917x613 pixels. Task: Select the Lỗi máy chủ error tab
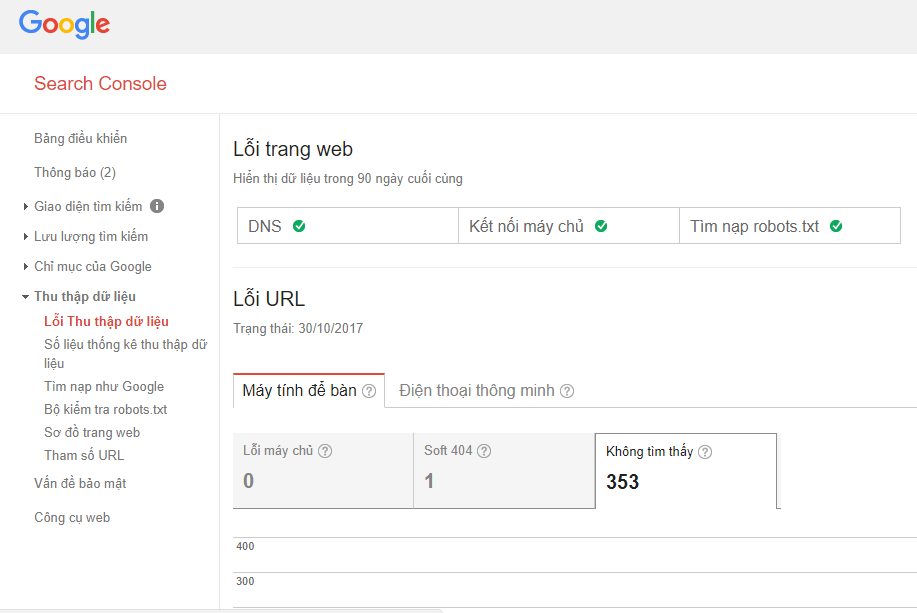[x=323, y=470]
